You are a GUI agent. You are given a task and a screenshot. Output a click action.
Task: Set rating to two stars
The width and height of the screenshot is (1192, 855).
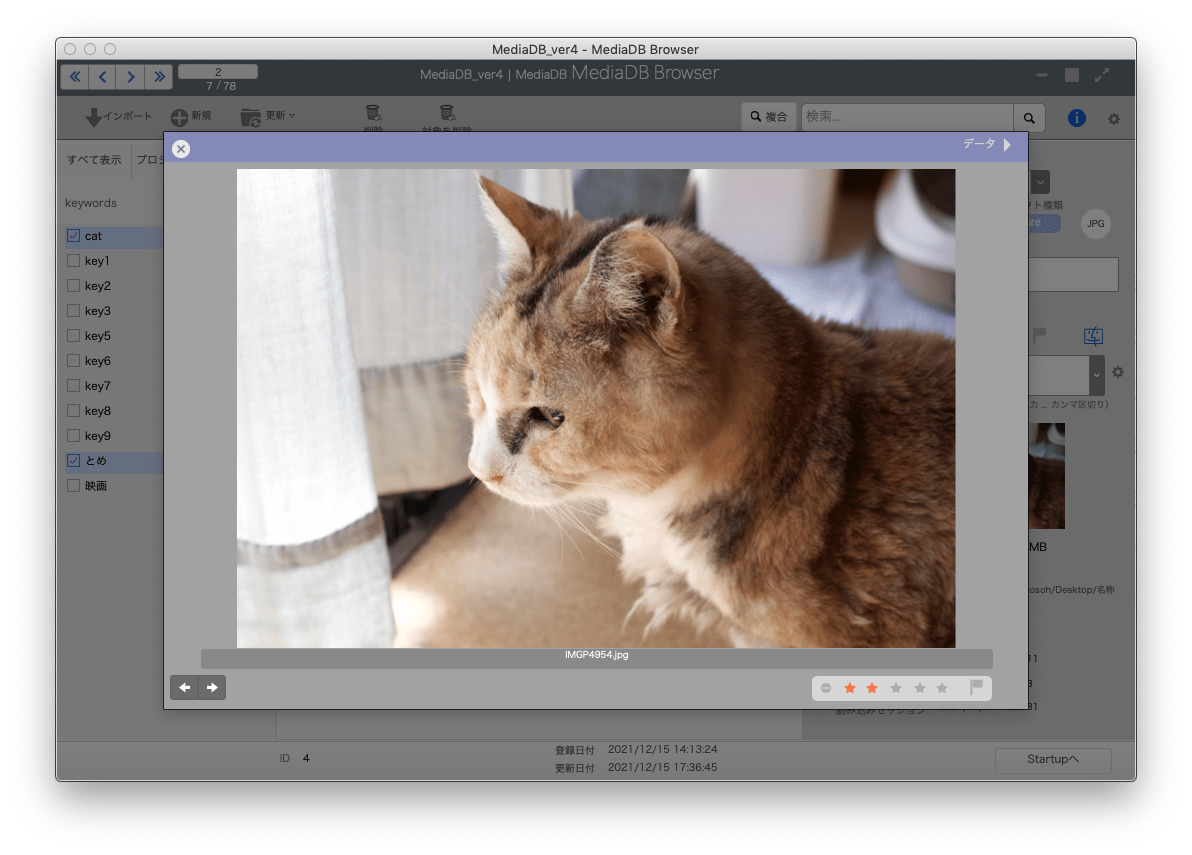872,689
